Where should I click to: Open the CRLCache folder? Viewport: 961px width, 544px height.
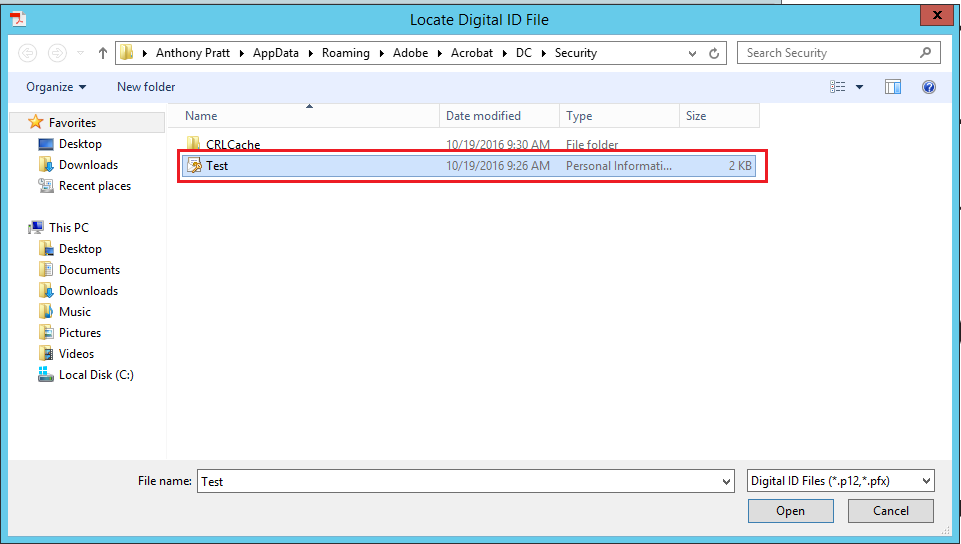[232, 145]
